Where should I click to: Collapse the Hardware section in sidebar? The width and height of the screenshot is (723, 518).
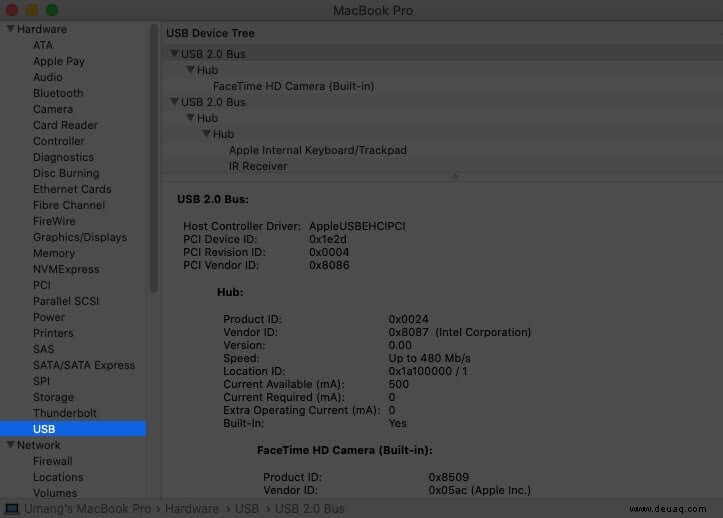point(10,29)
